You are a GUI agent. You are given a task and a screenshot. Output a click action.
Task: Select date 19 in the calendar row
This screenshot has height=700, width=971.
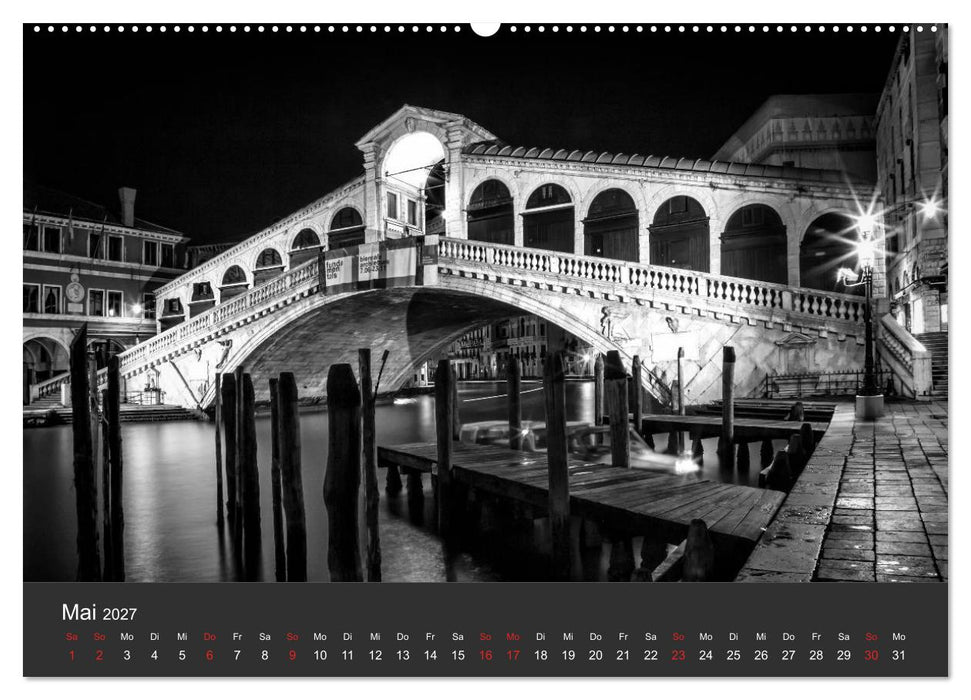(568, 655)
